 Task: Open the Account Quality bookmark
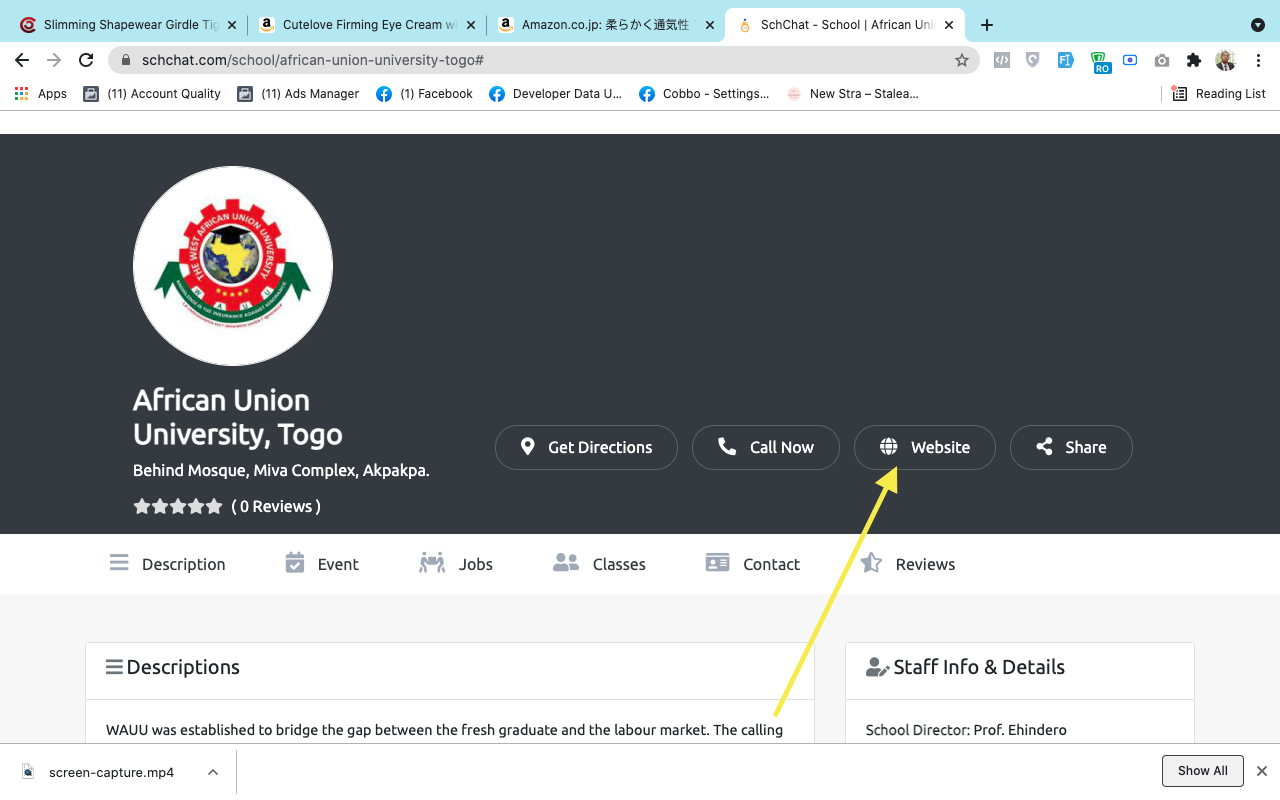152,94
